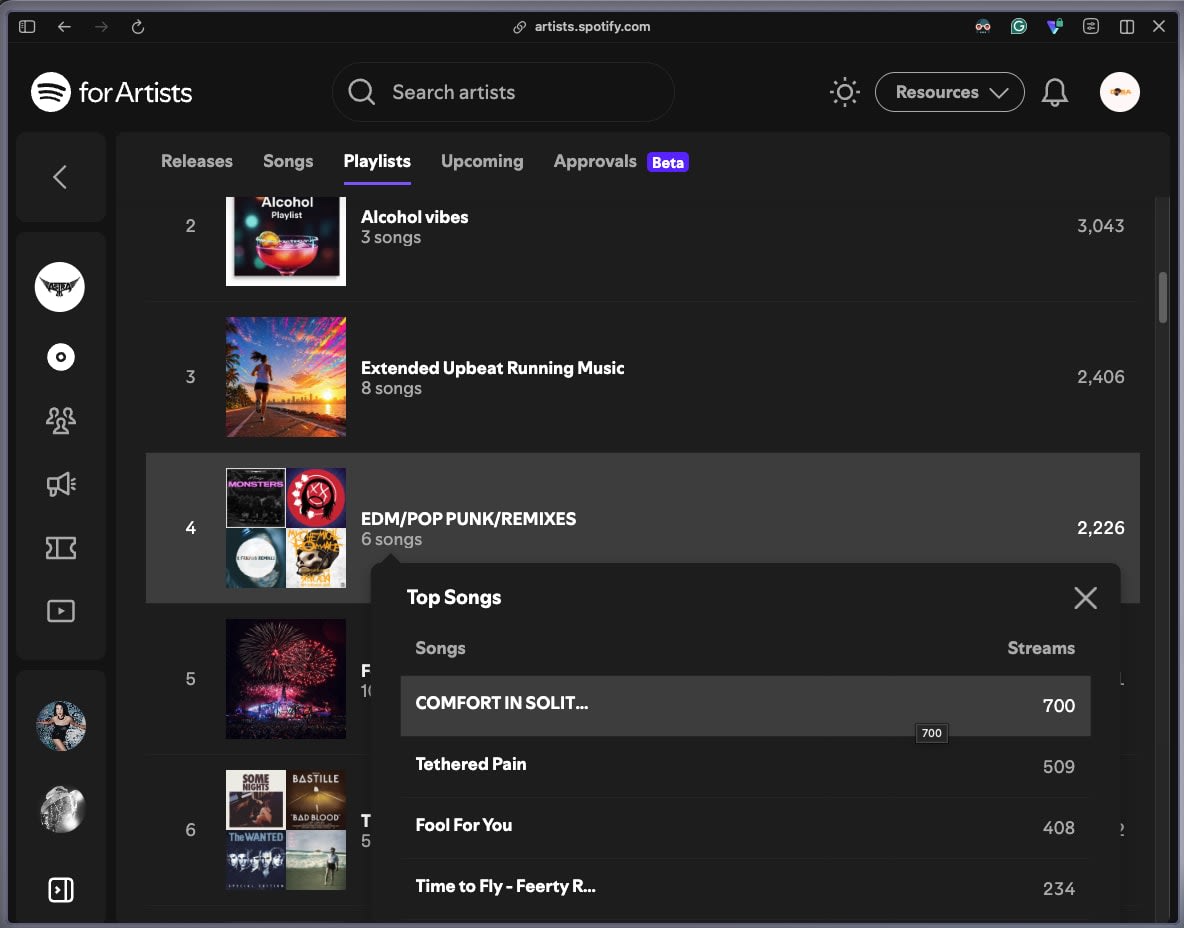The height and width of the screenshot is (928, 1184).
Task: Expand the left navigation panel
Action: pyautogui.click(x=60, y=889)
